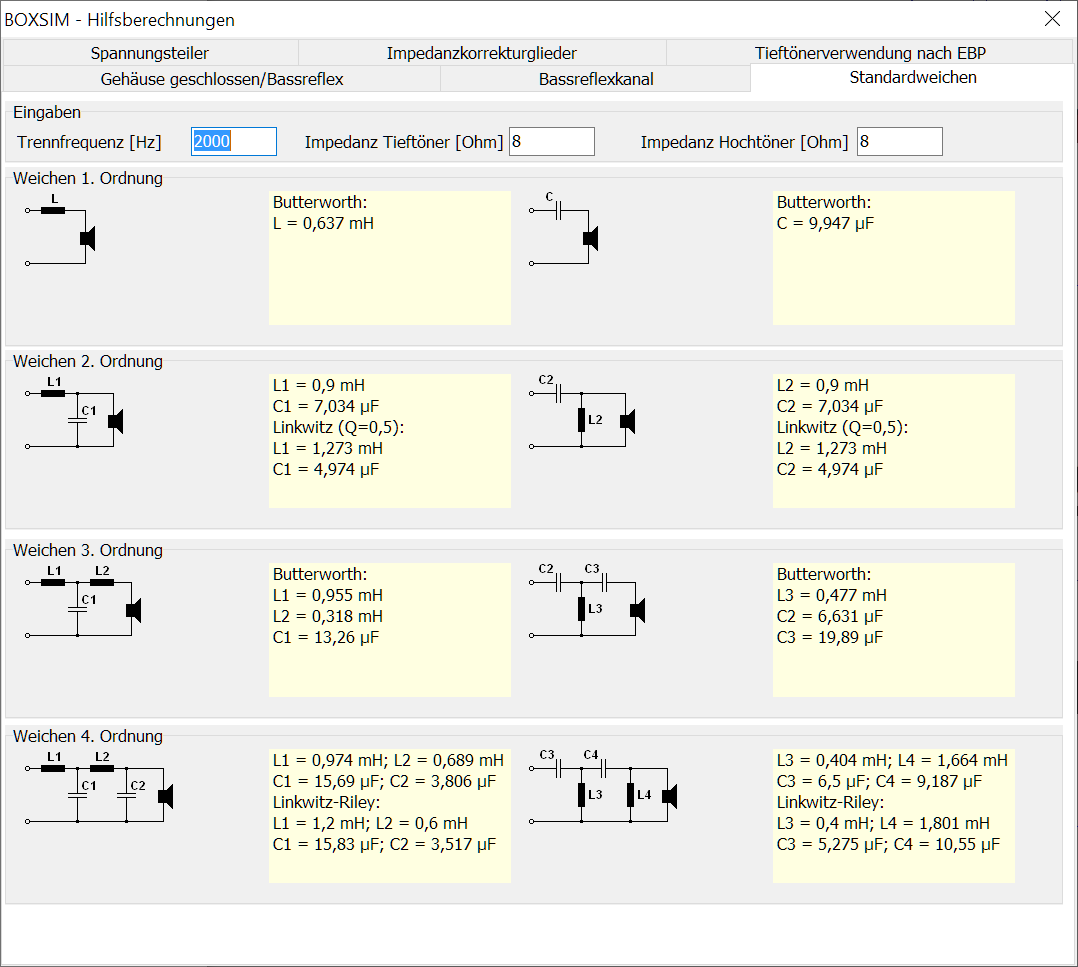The width and height of the screenshot is (1078, 967).
Task: Click the Impedanz Hochtöner input field
Action: [x=899, y=142]
